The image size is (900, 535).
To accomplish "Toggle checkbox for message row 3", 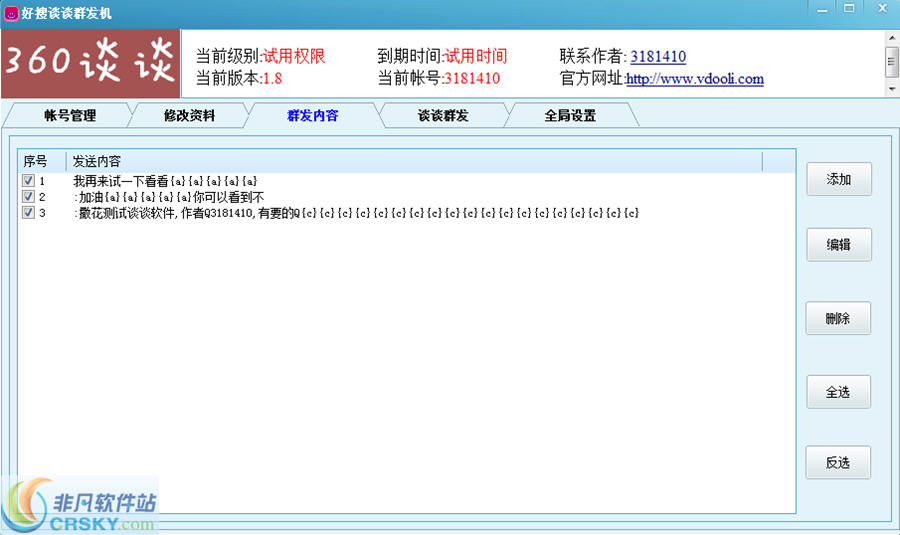I will (28, 212).
